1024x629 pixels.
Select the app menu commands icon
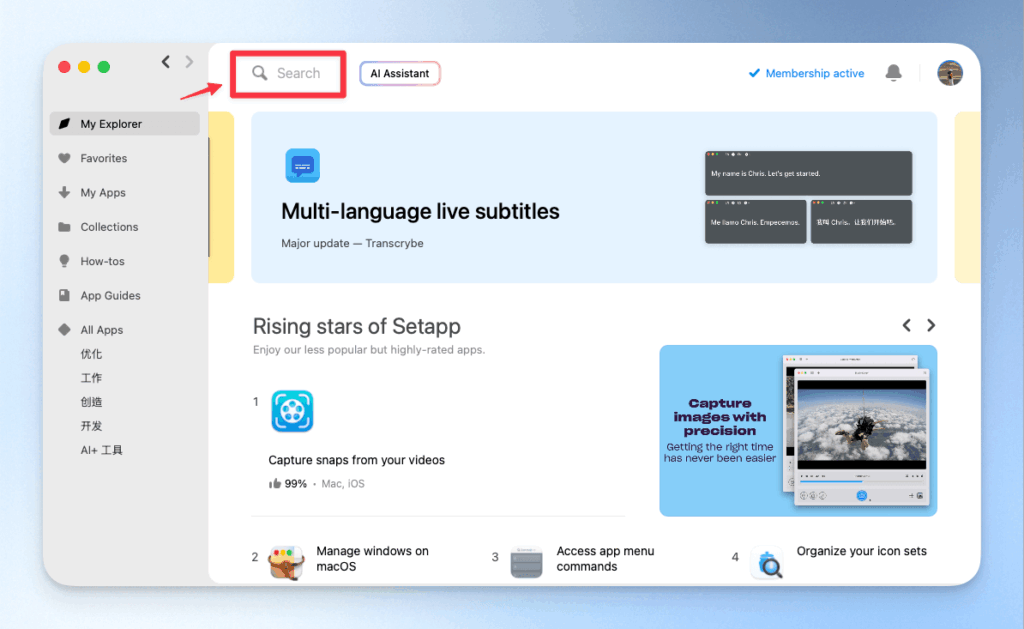pos(526,562)
